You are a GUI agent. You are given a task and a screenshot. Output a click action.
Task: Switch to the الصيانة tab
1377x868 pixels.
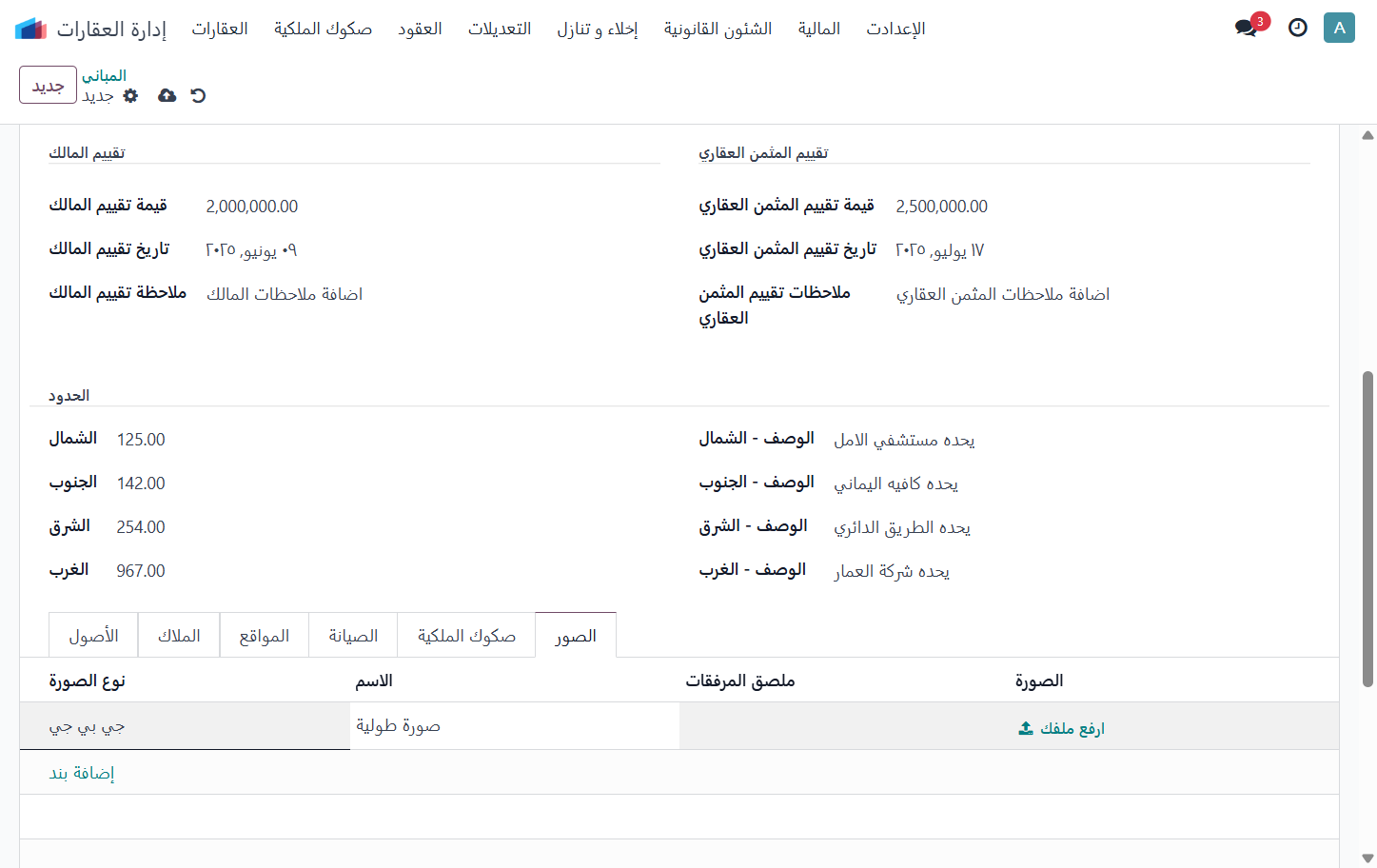pos(353,636)
